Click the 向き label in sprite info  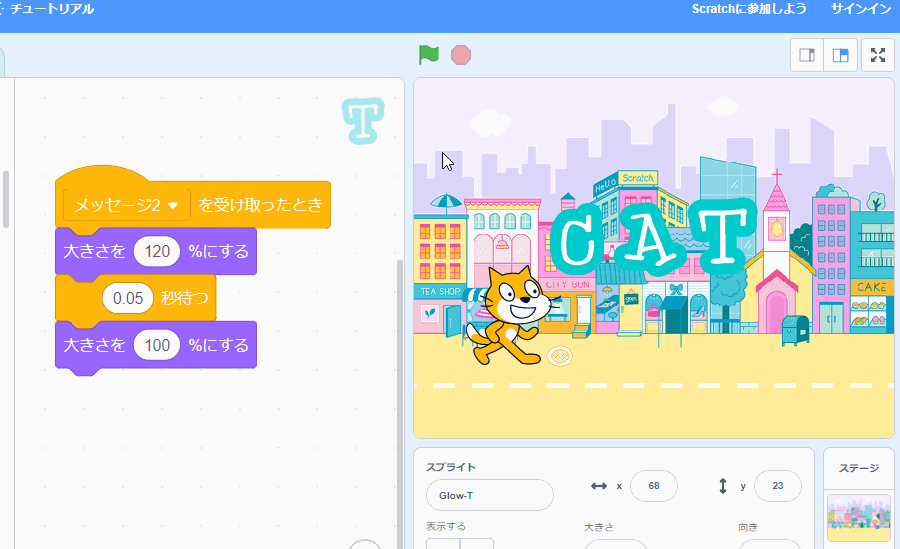(x=748, y=527)
